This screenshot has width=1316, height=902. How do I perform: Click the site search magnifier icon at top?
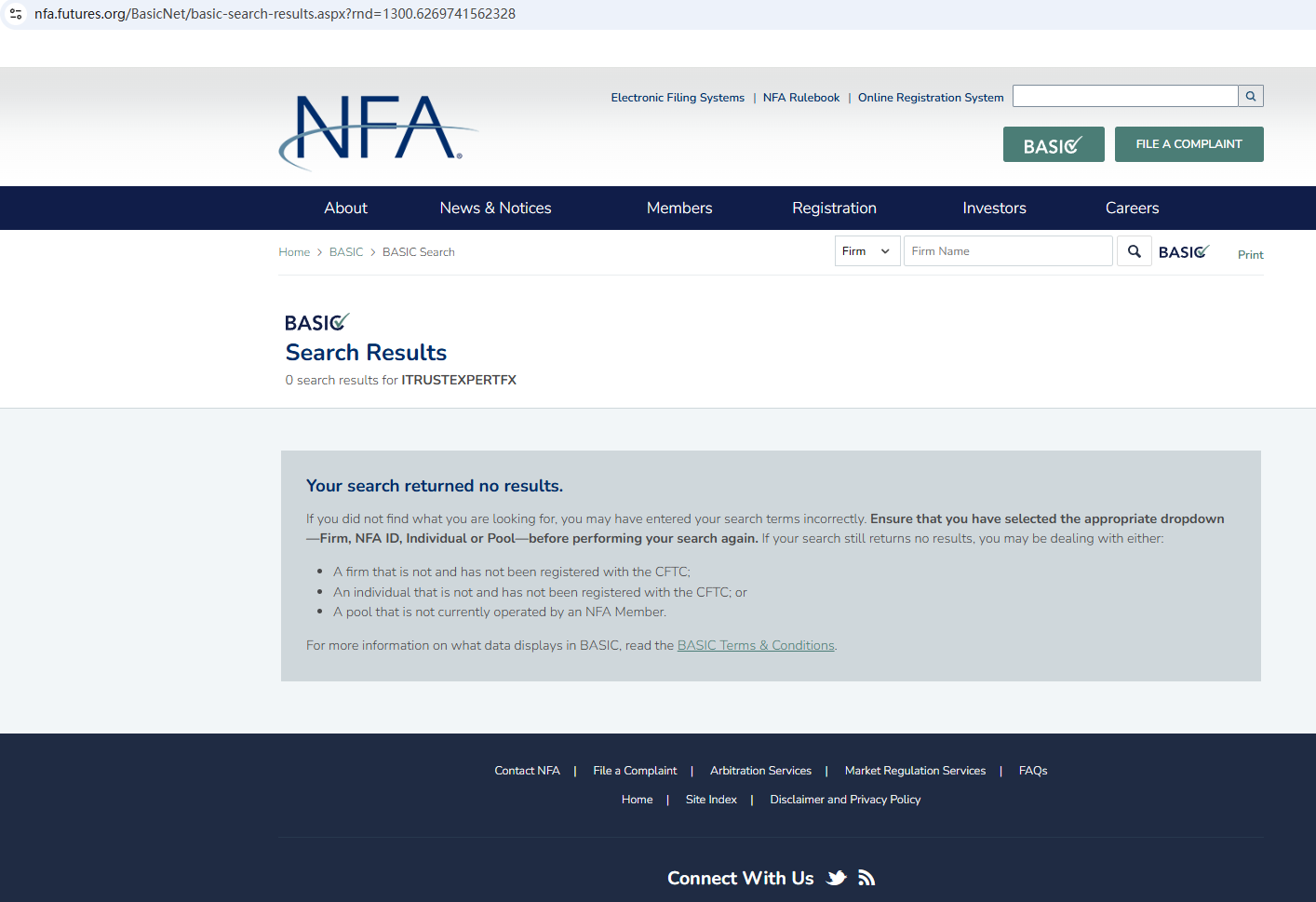tap(1251, 96)
